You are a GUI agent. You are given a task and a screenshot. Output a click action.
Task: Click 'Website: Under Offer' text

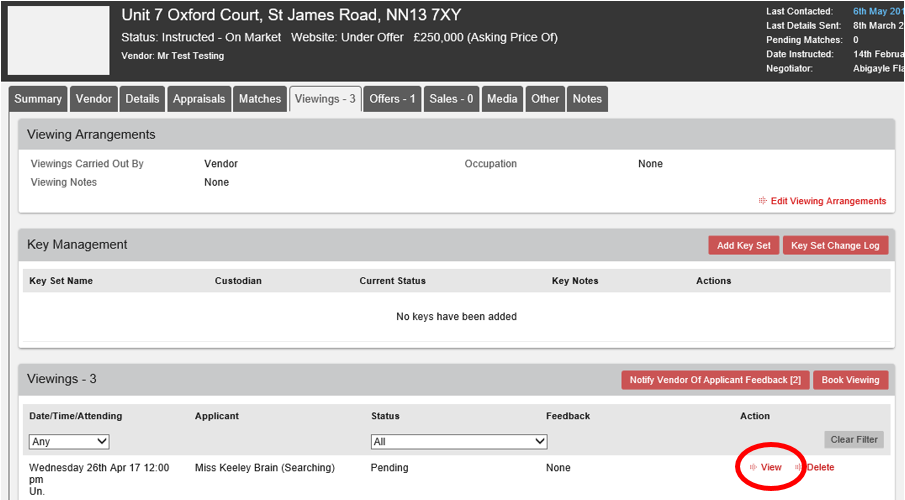[x=347, y=38]
